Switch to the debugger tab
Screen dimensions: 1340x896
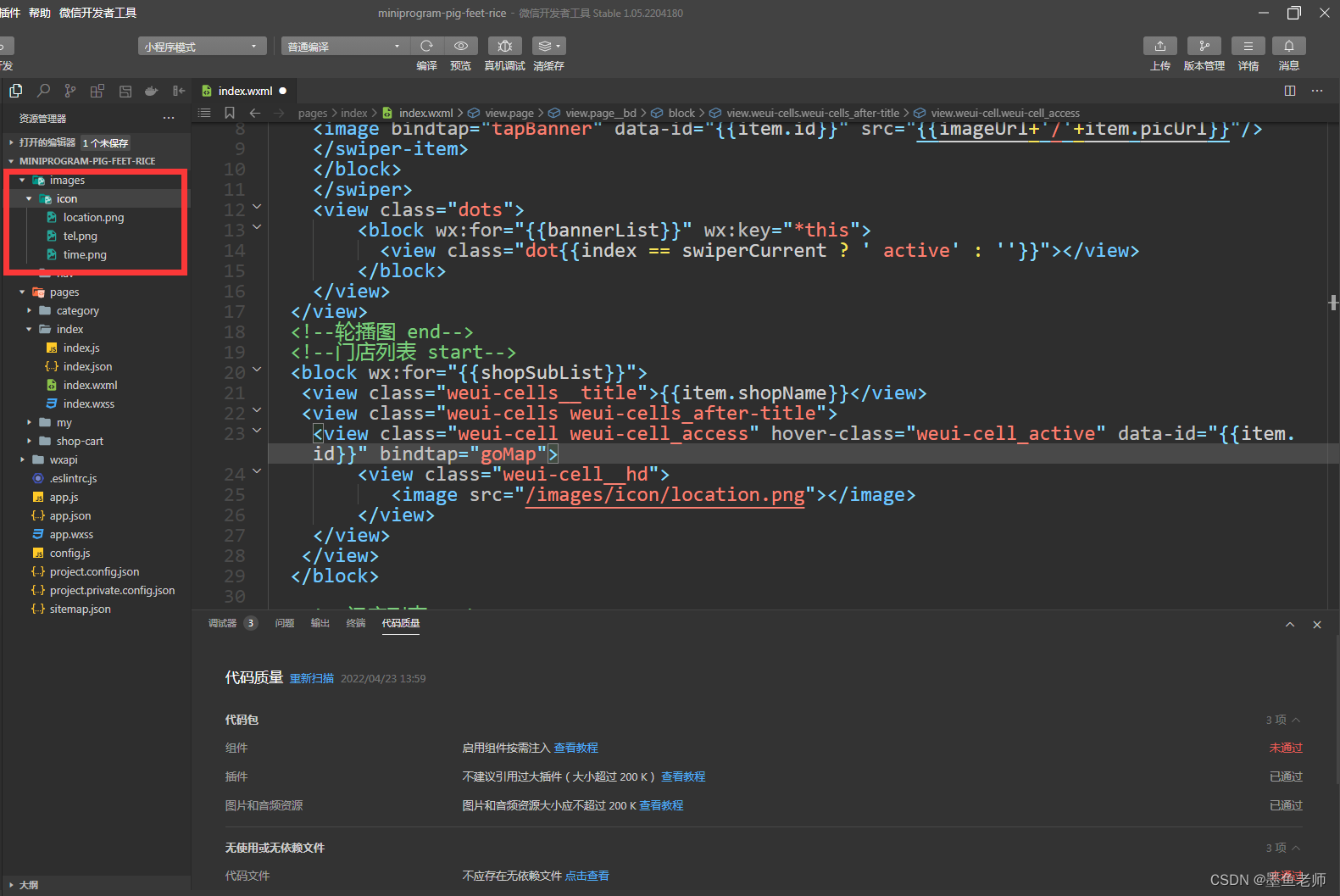coord(222,623)
